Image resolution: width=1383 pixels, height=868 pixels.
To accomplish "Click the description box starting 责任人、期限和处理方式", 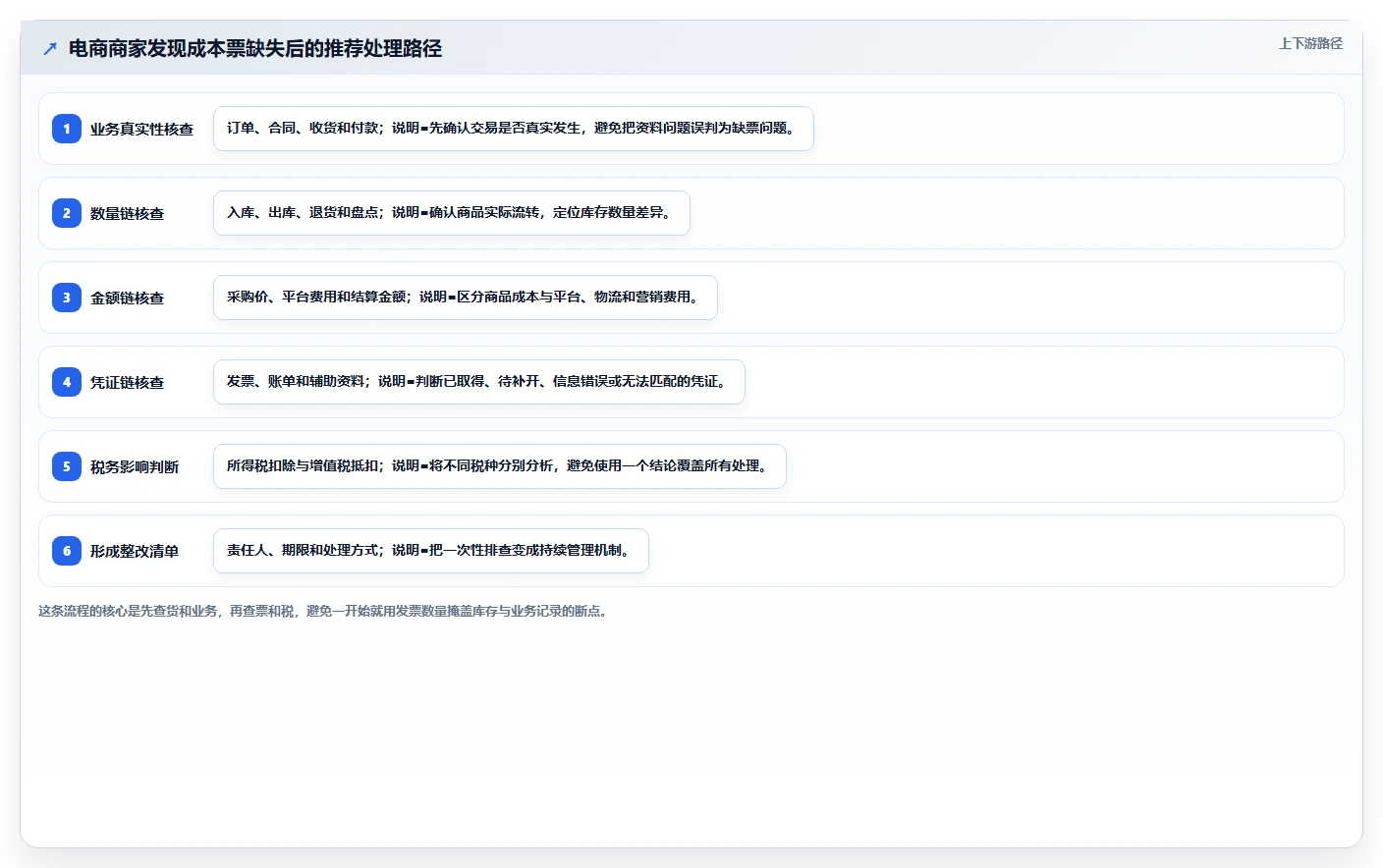I will click(x=431, y=551).
